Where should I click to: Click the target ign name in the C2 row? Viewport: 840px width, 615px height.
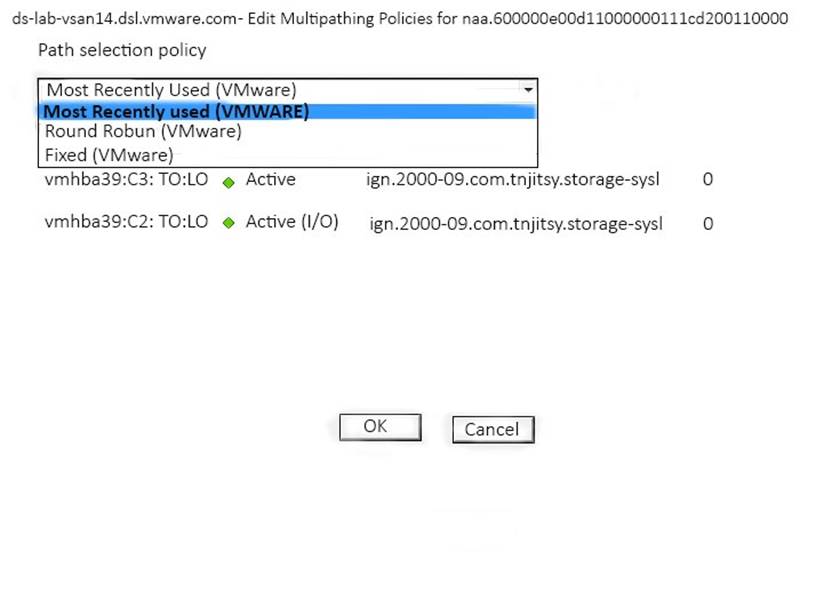click(x=516, y=223)
